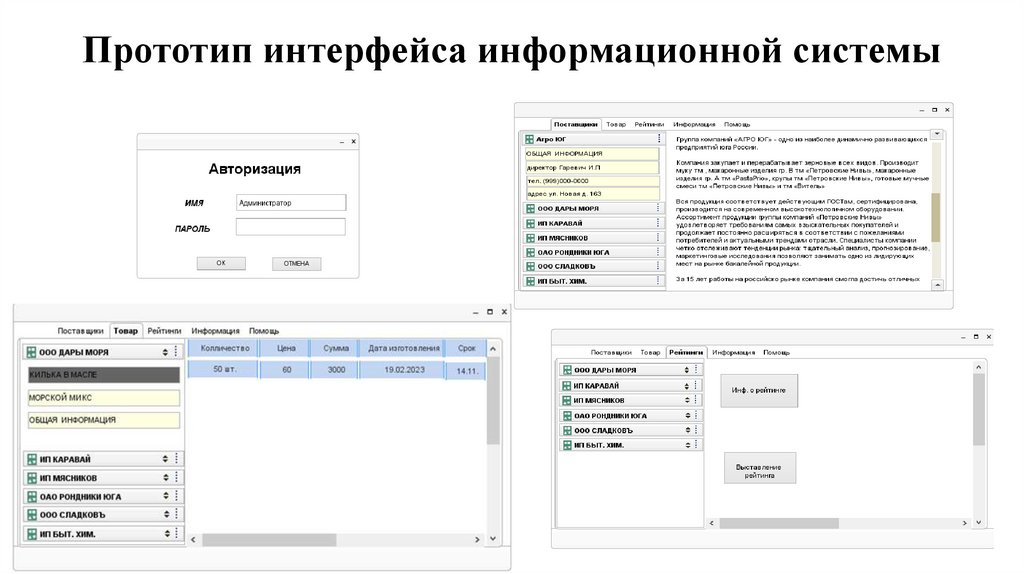Click the тел. (999)000-0000 info row

coord(592,181)
